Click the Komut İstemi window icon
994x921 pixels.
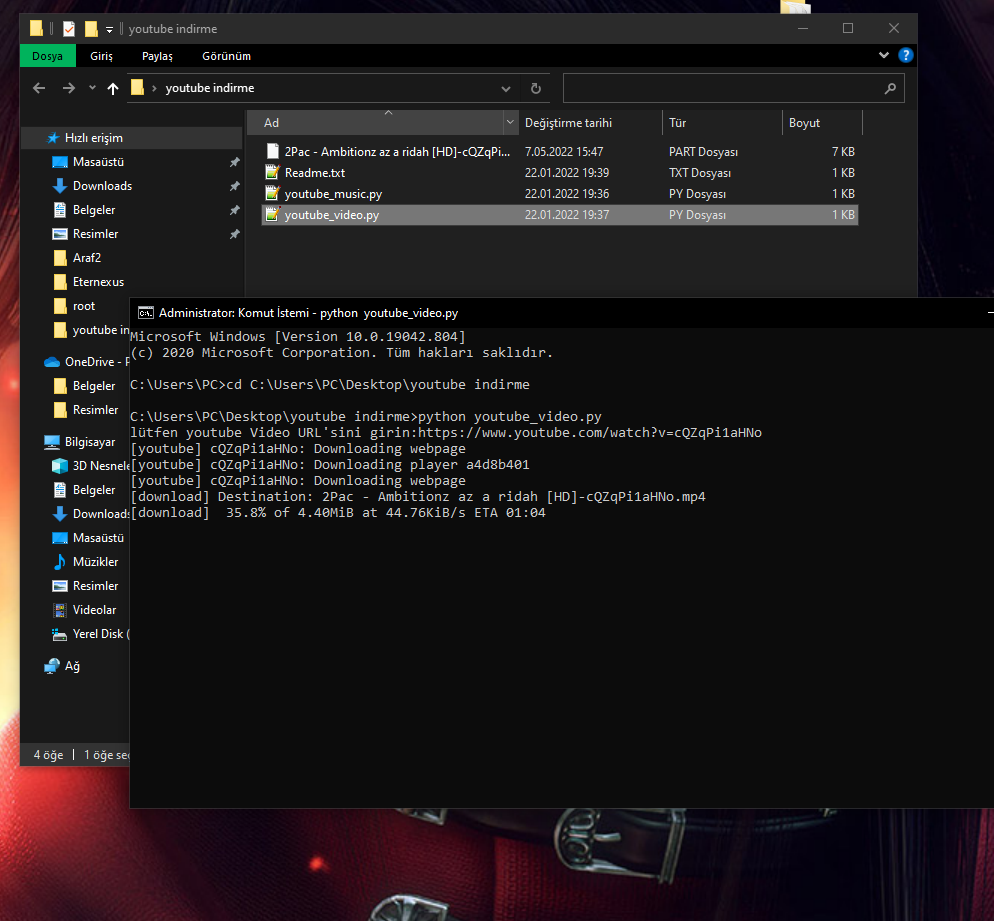(146, 313)
